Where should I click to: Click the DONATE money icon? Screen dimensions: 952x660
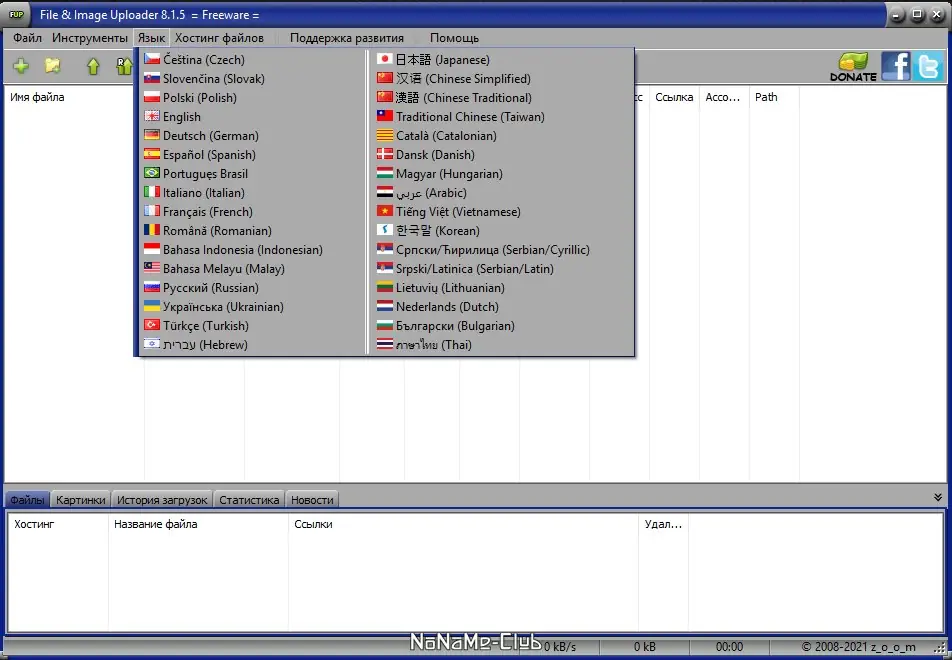tap(853, 67)
